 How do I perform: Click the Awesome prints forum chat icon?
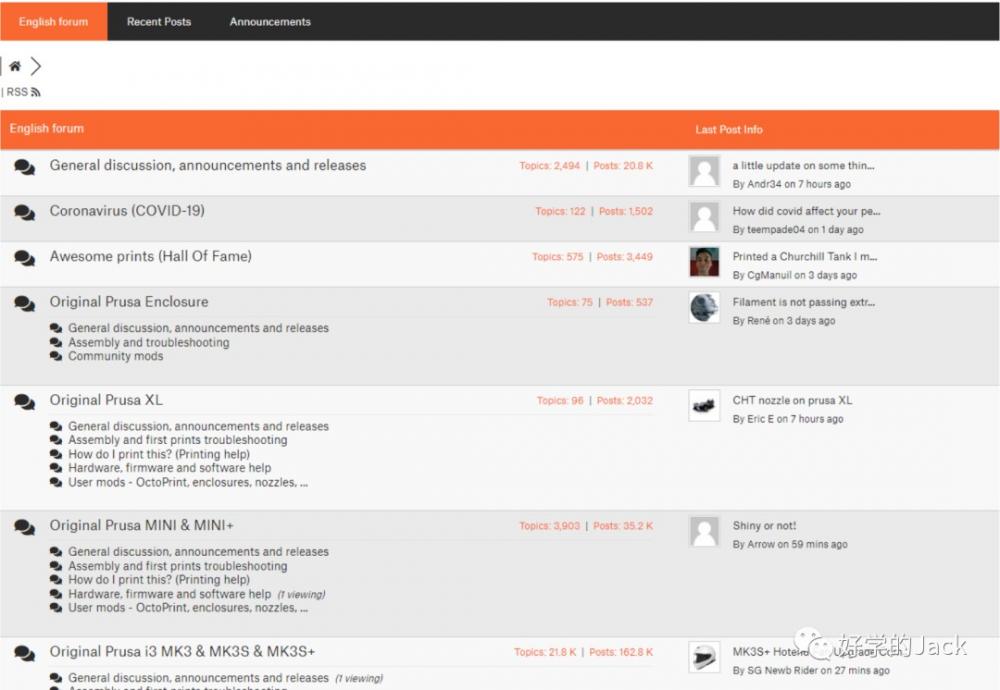[25, 258]
